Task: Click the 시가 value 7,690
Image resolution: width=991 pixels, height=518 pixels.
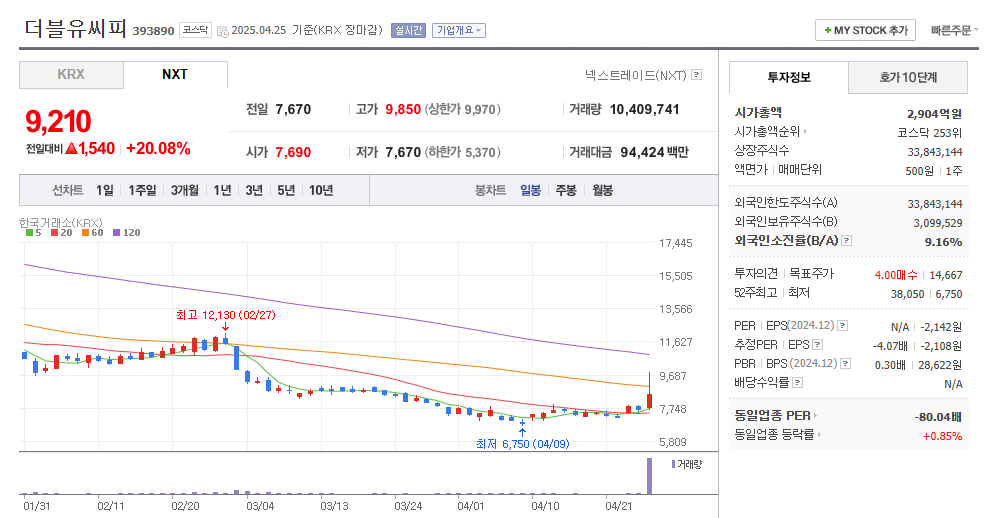Action: click(x=293, y=152)
